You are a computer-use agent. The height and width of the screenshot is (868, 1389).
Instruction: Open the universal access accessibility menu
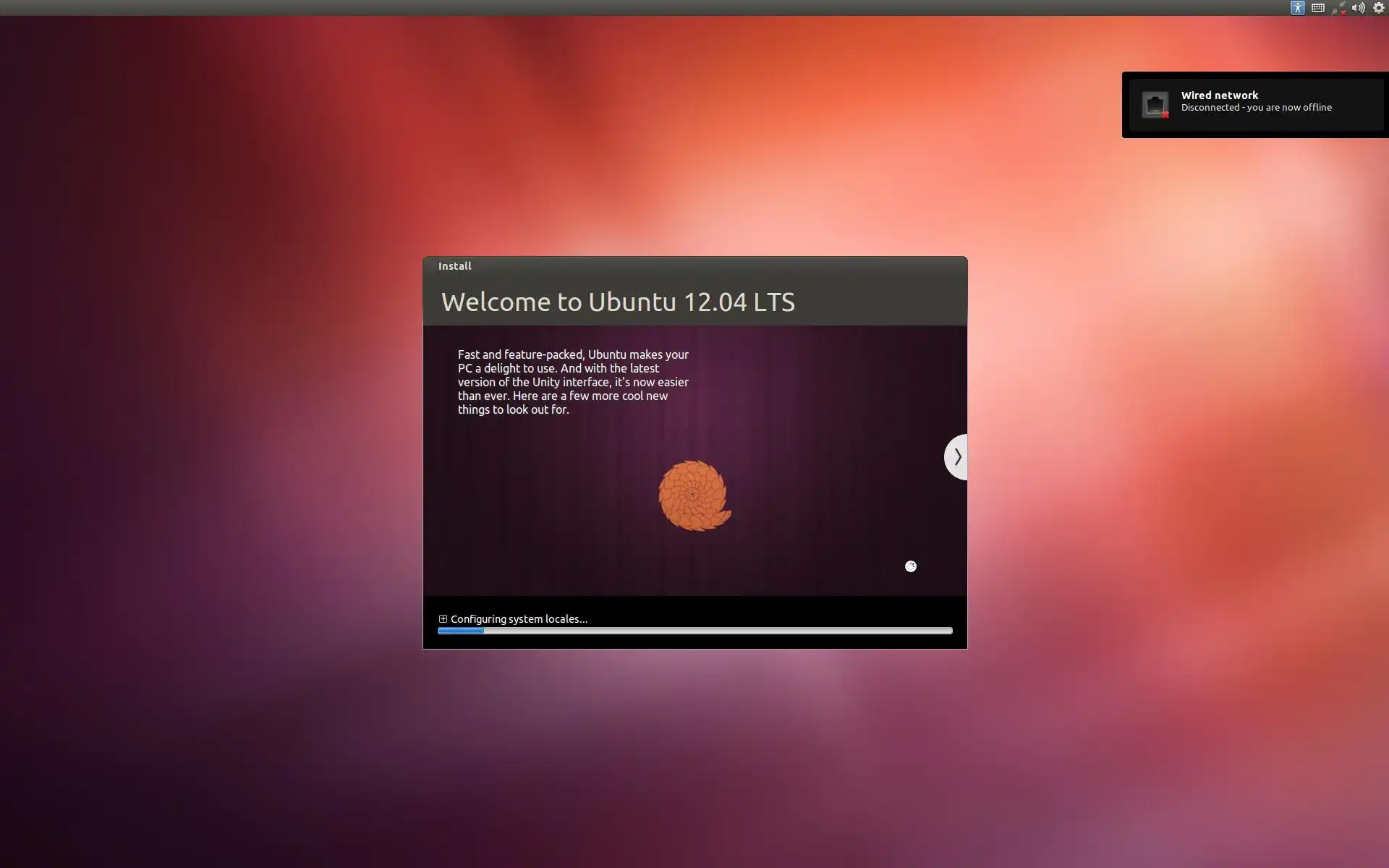(x=1297, y=8)
